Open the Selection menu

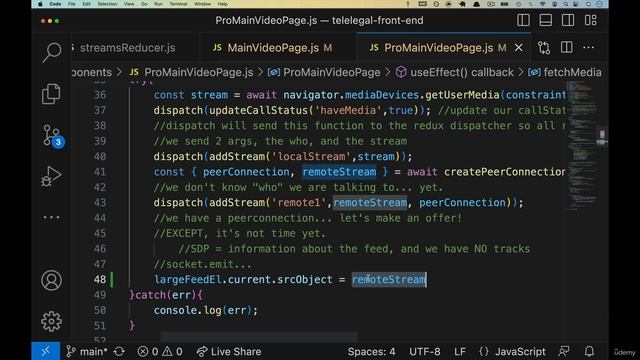107,4
